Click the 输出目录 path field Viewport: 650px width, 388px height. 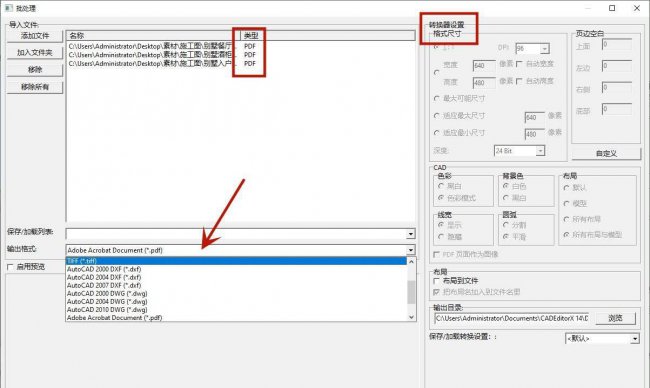pyautogui.click(x=512, y=318)
